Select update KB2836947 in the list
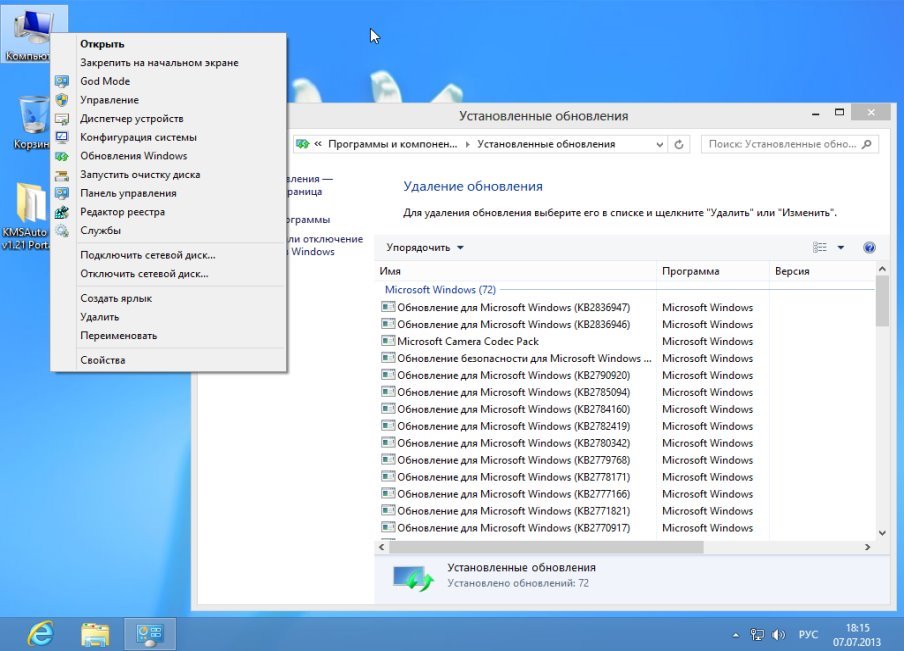The image size is (904, 651). 513,307
